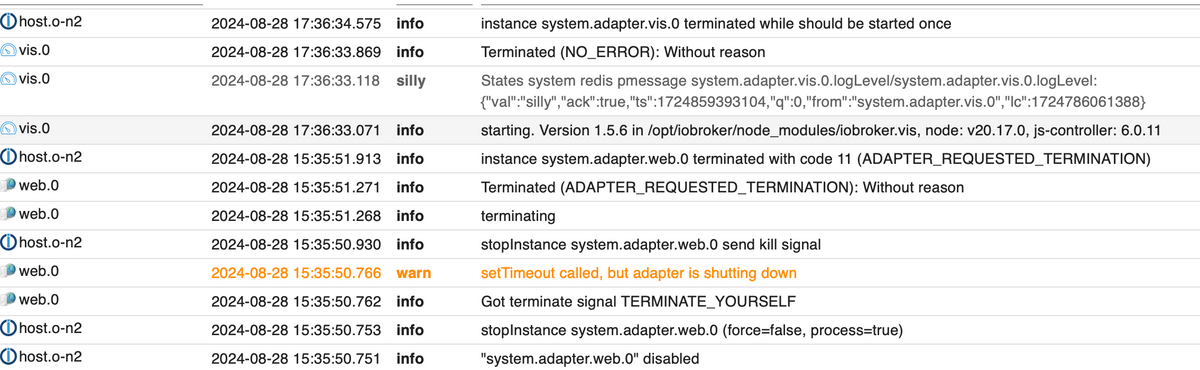Click the 'setTimeout called, but adapter is shutting down' message
Screen dimensions: 1200x370
coord(639,272)
